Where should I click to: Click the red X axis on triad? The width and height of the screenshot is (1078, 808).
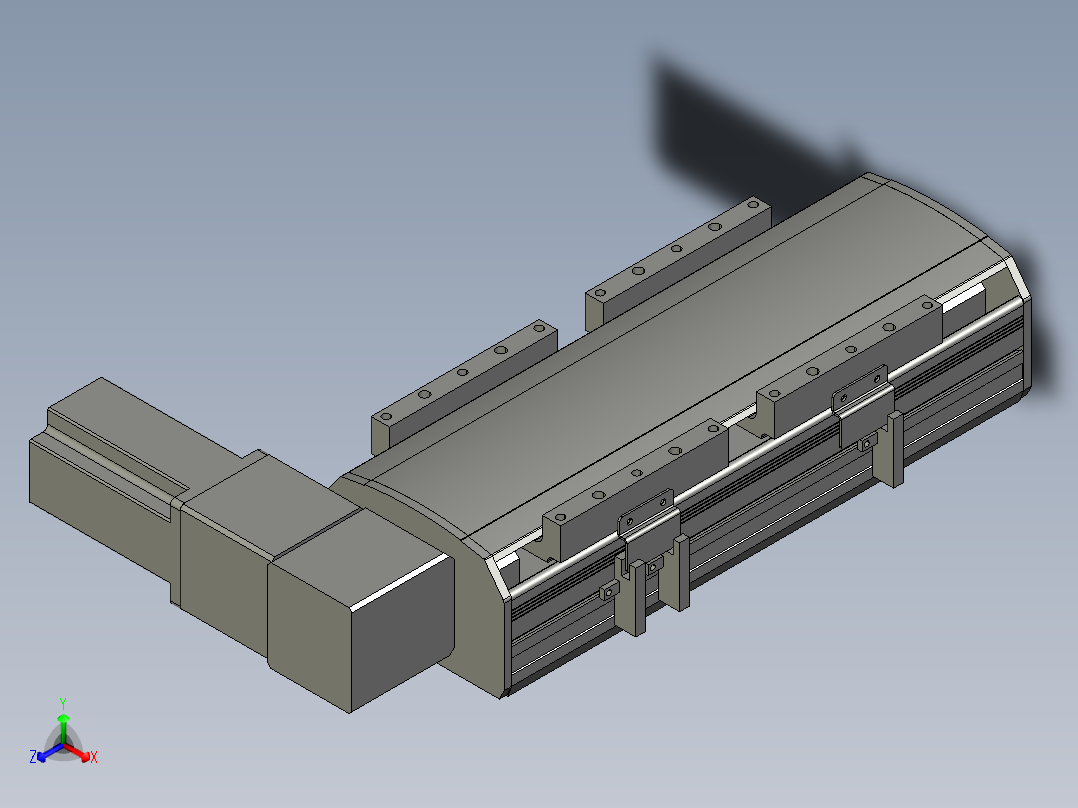79,752
